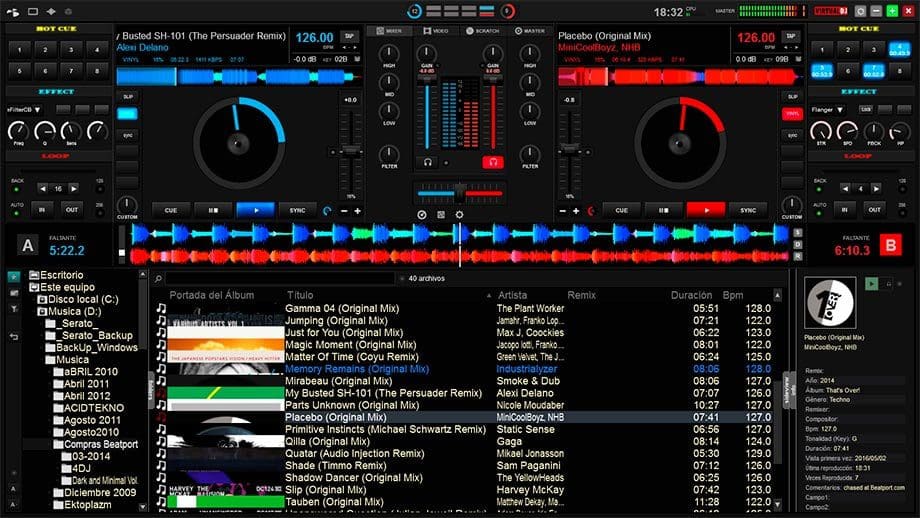This screenshot has height=518, width=920.
Task: Click the key lock icon on deck A
Action: pyautogui.click(x=357, y=59)
